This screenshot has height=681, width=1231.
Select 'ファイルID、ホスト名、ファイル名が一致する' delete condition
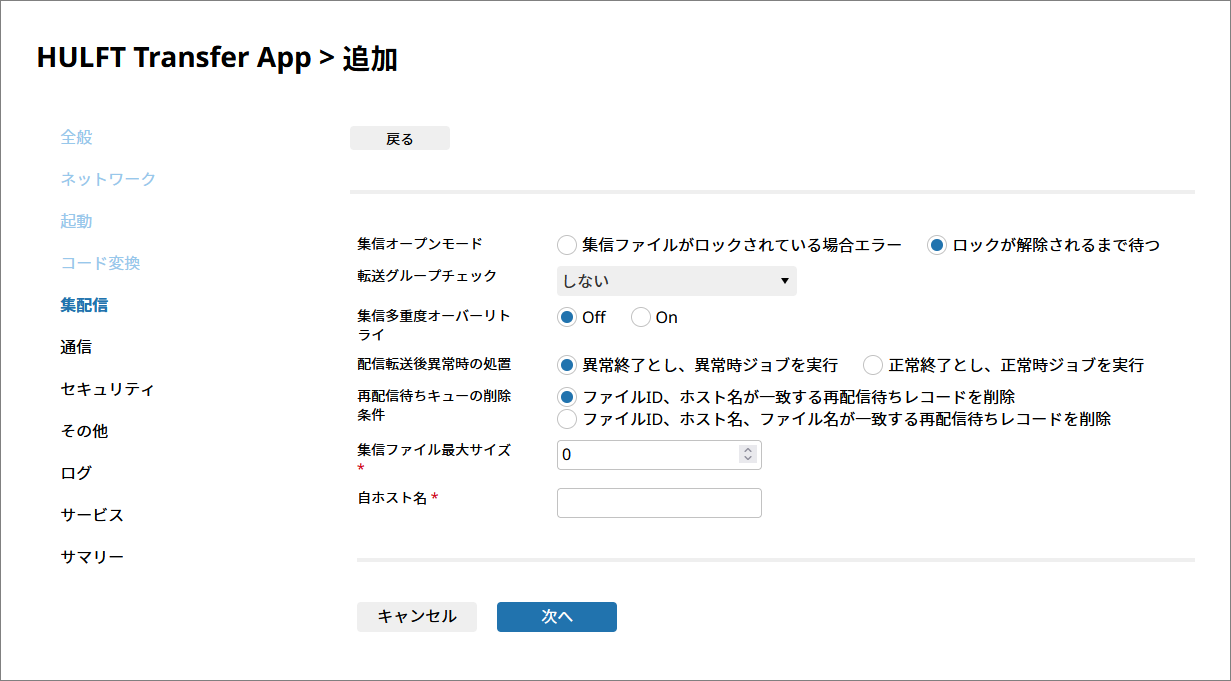click(x=567, y=419)
